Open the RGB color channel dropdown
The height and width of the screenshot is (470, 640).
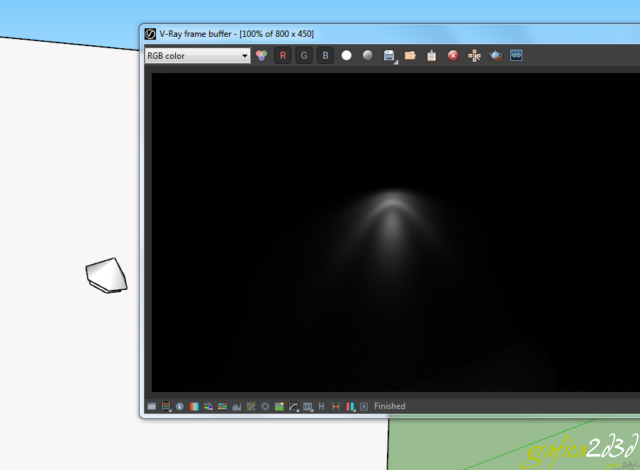tap(198, 56)
